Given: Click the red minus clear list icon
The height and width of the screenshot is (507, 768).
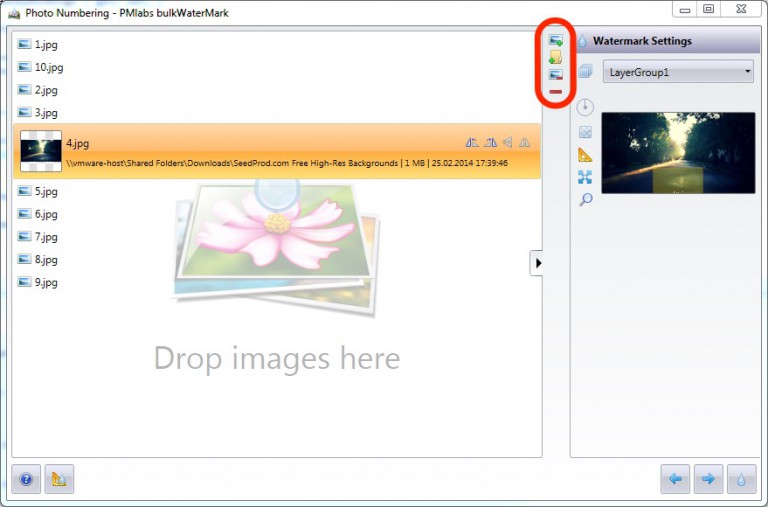Looking at the screenshot, I should pos(555,92).
